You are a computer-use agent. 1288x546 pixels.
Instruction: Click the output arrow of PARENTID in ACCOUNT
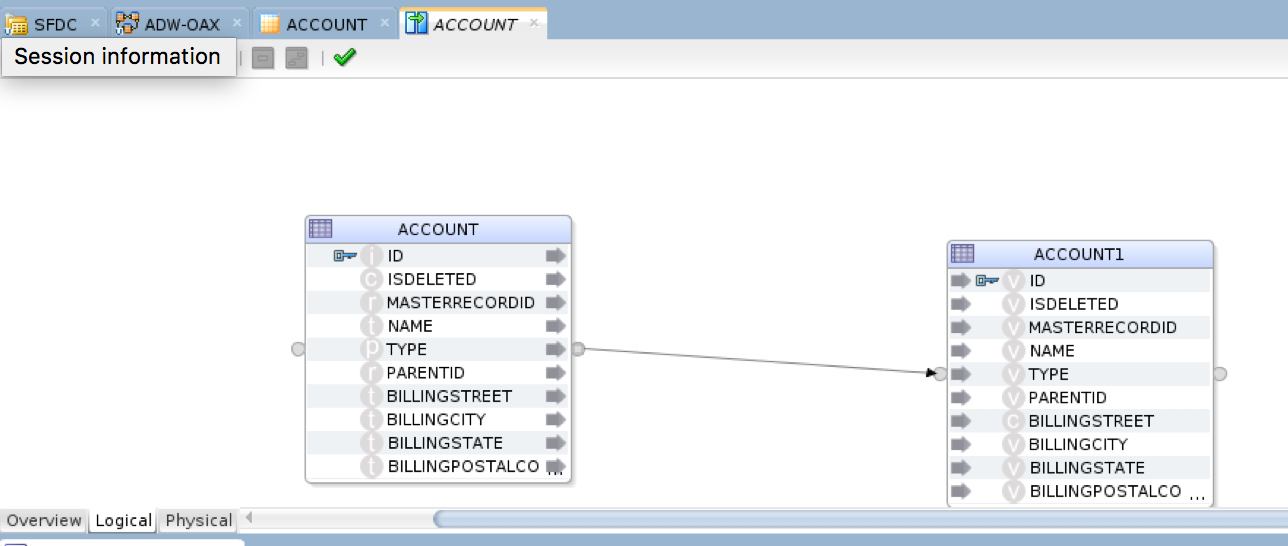point(556,373)
